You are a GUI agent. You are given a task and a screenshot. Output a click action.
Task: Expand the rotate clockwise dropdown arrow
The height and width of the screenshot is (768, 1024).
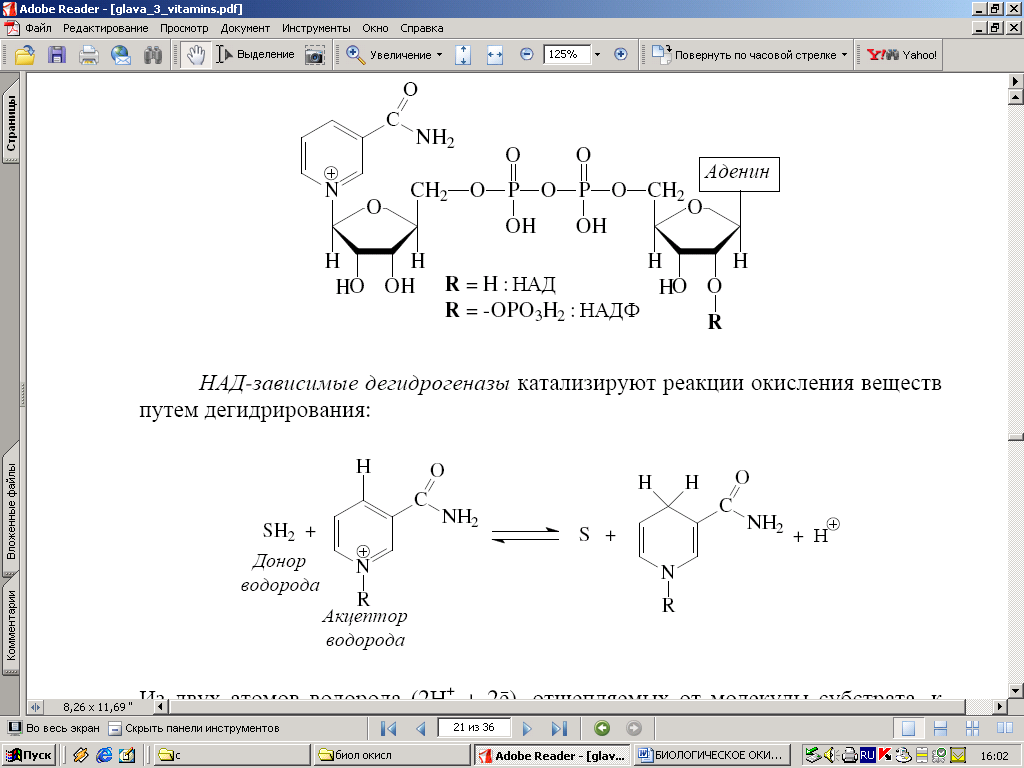(844, 55)
